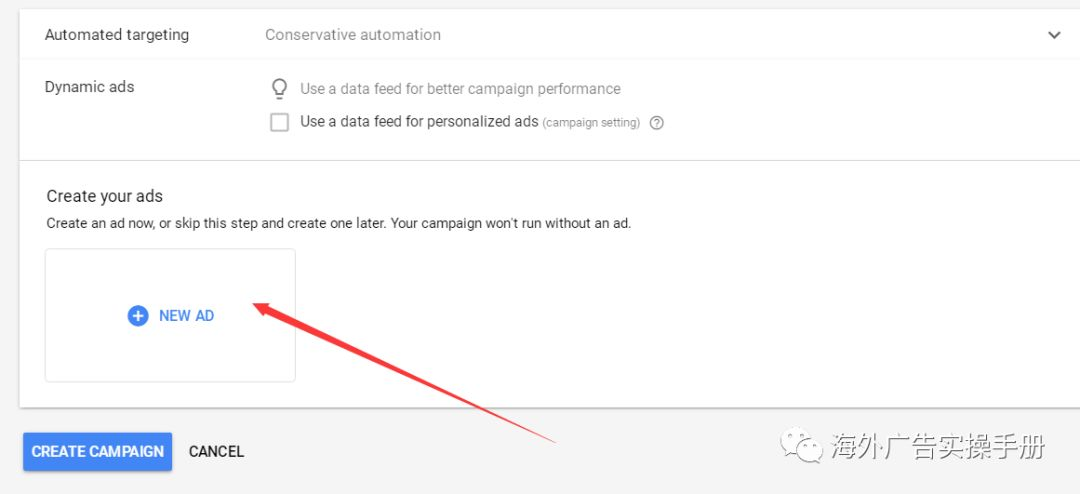Enable the personalized ads data feed checkbox
Screen dimensions: 1080x494
tap(280, 122)
